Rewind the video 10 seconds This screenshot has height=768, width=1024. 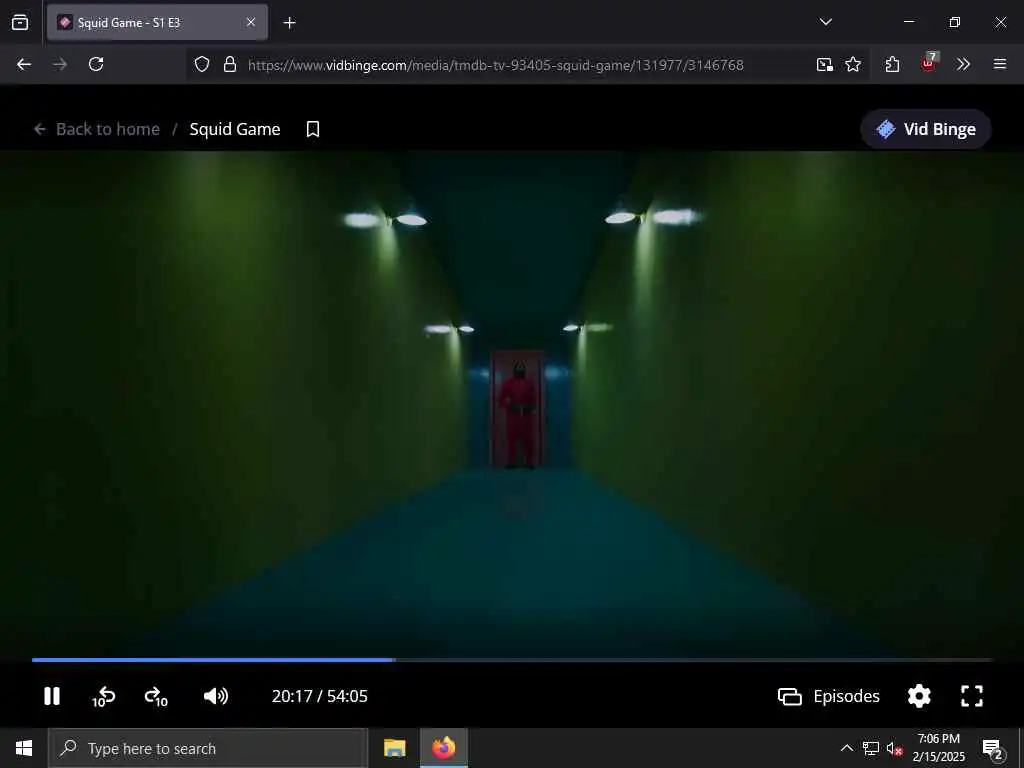coord(103,697)
